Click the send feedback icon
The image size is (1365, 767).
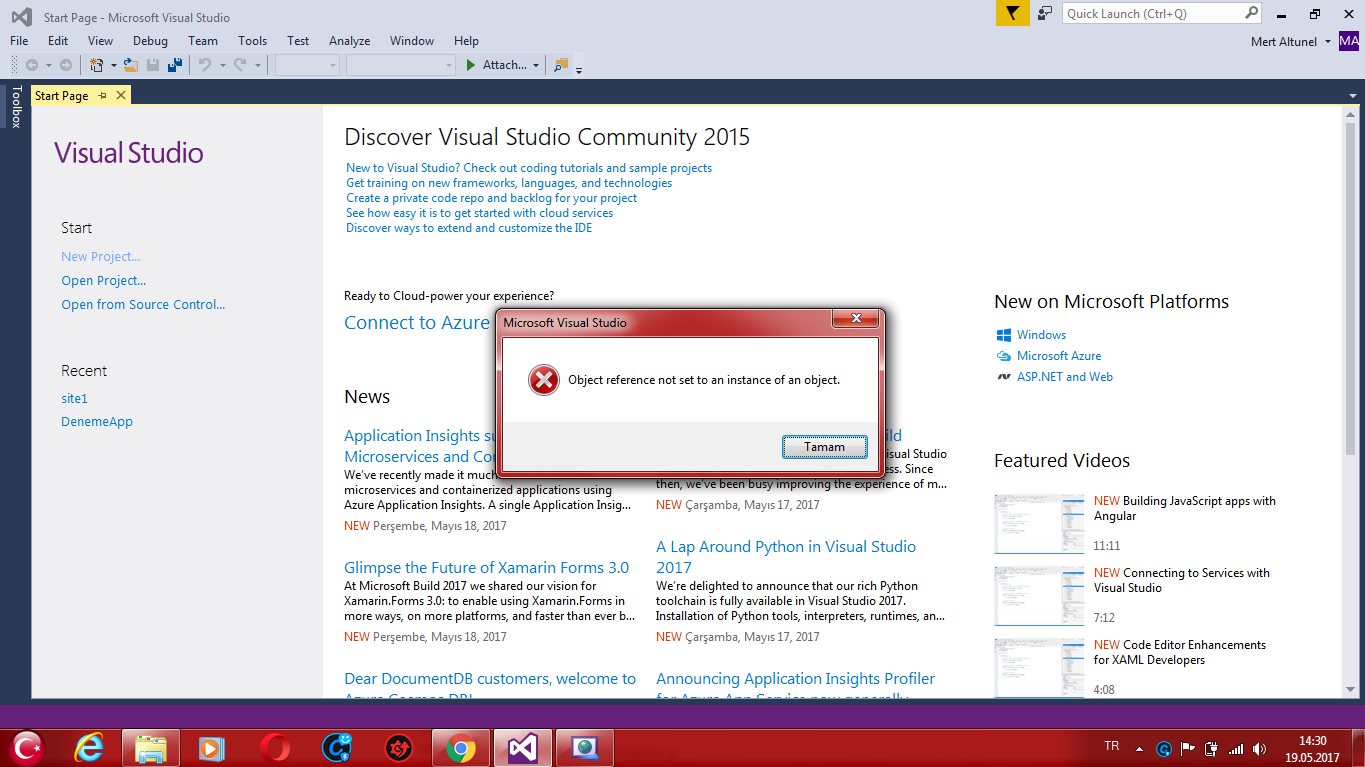(1045, 13)
